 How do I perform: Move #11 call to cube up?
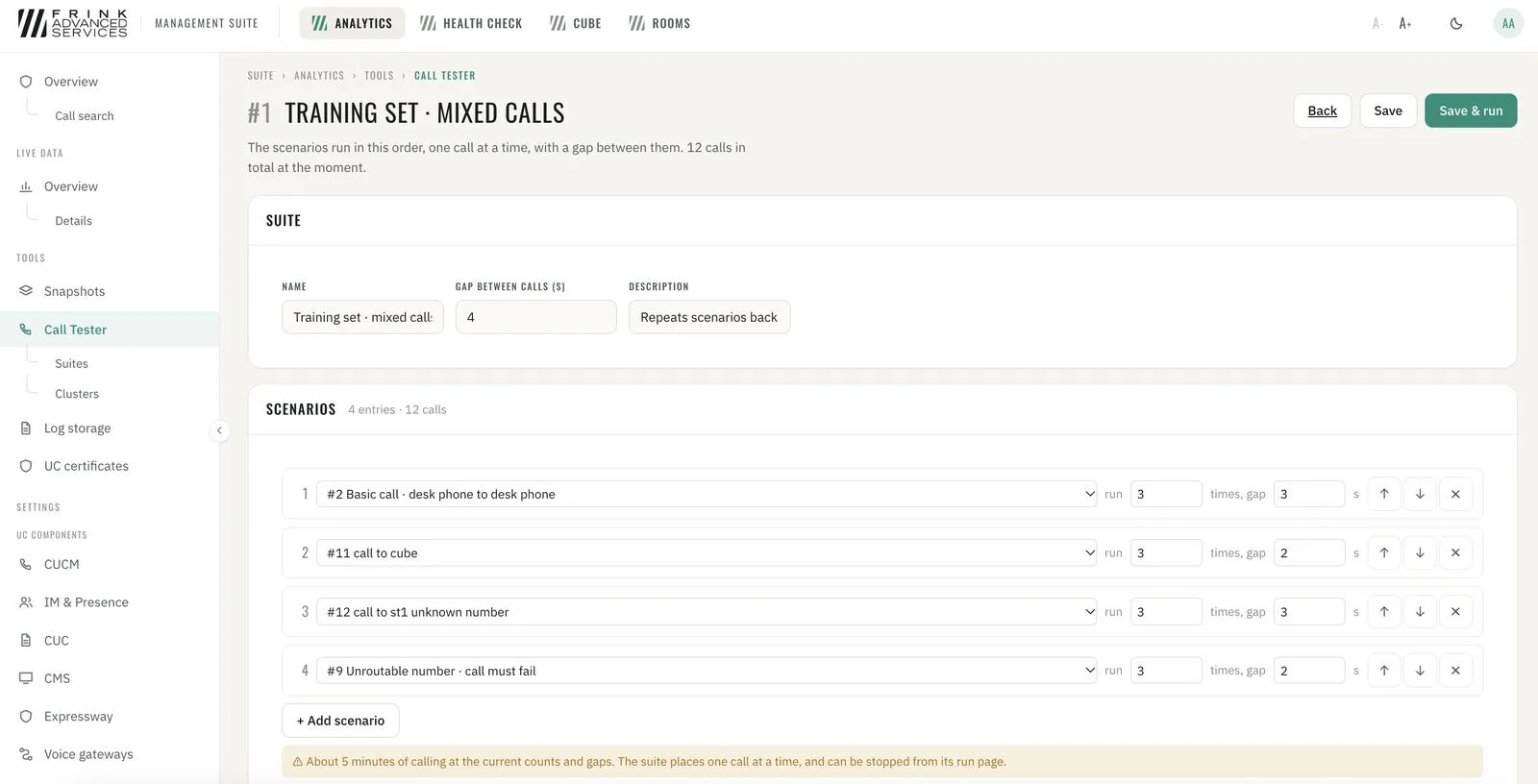(1384, 552)
